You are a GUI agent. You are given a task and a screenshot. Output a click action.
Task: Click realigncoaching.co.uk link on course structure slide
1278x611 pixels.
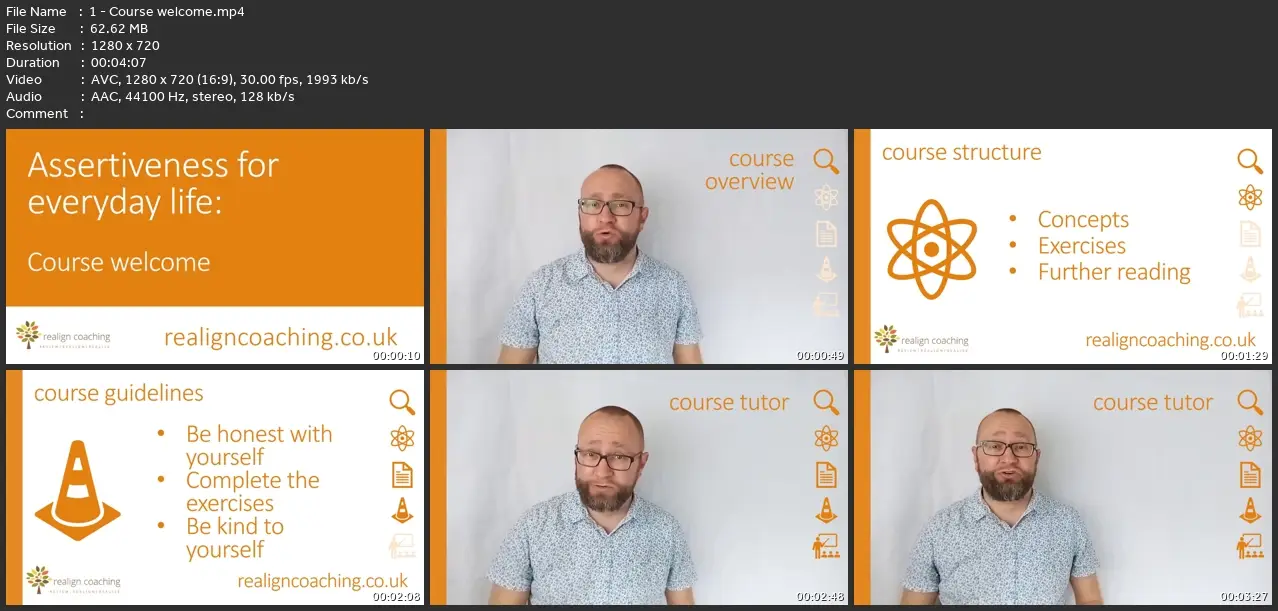[1171, 340]
